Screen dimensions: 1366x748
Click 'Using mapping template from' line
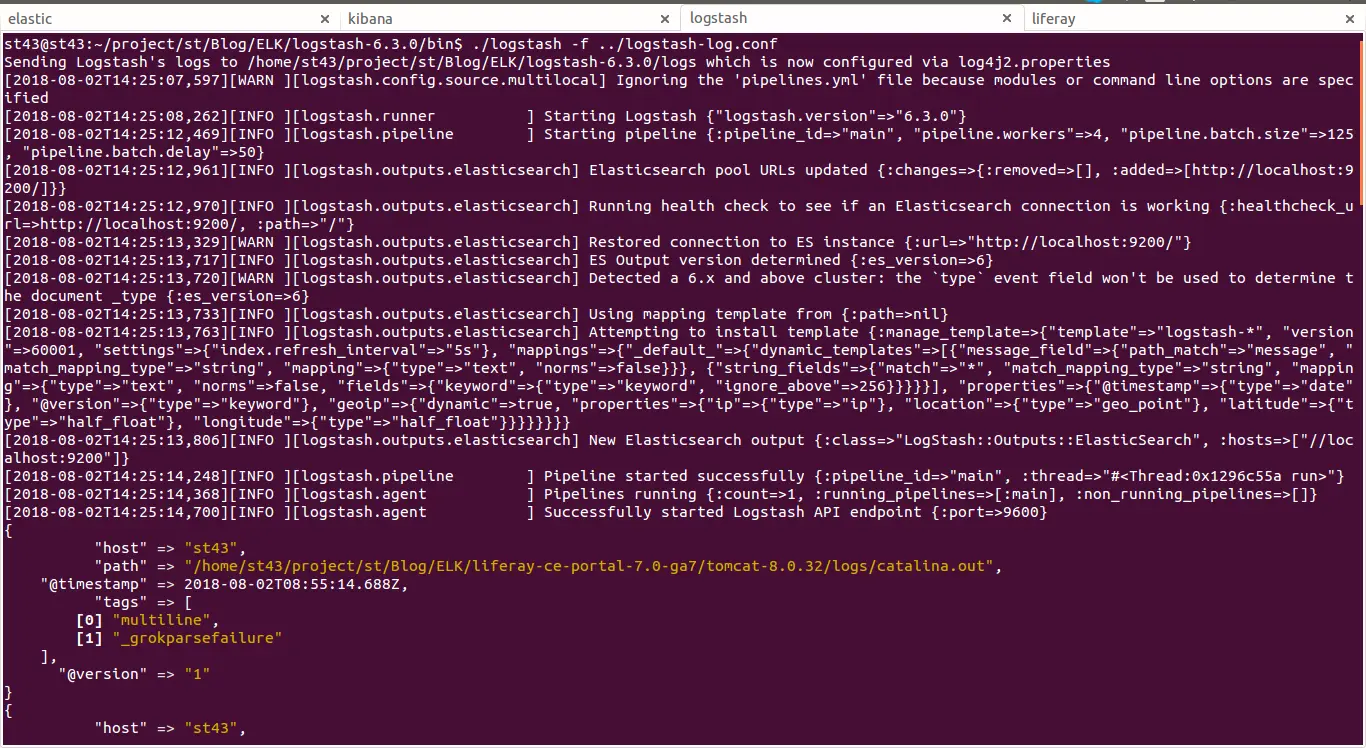coord(476,314)
